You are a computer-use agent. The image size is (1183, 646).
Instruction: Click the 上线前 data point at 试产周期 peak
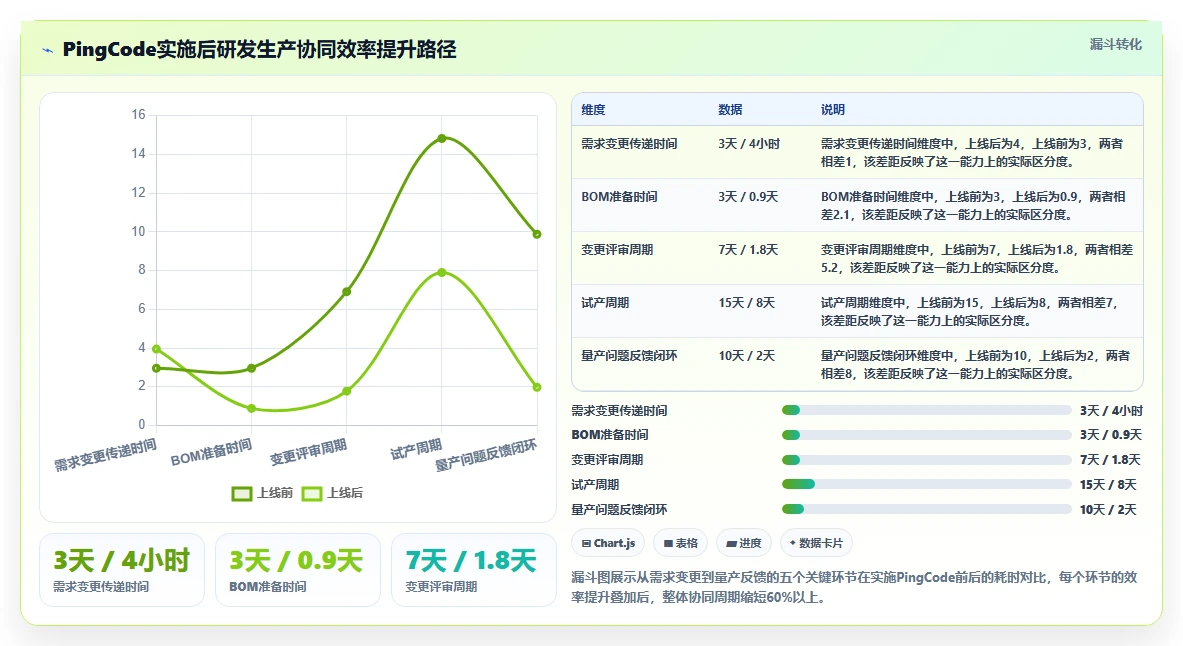[x=442, y=138]
